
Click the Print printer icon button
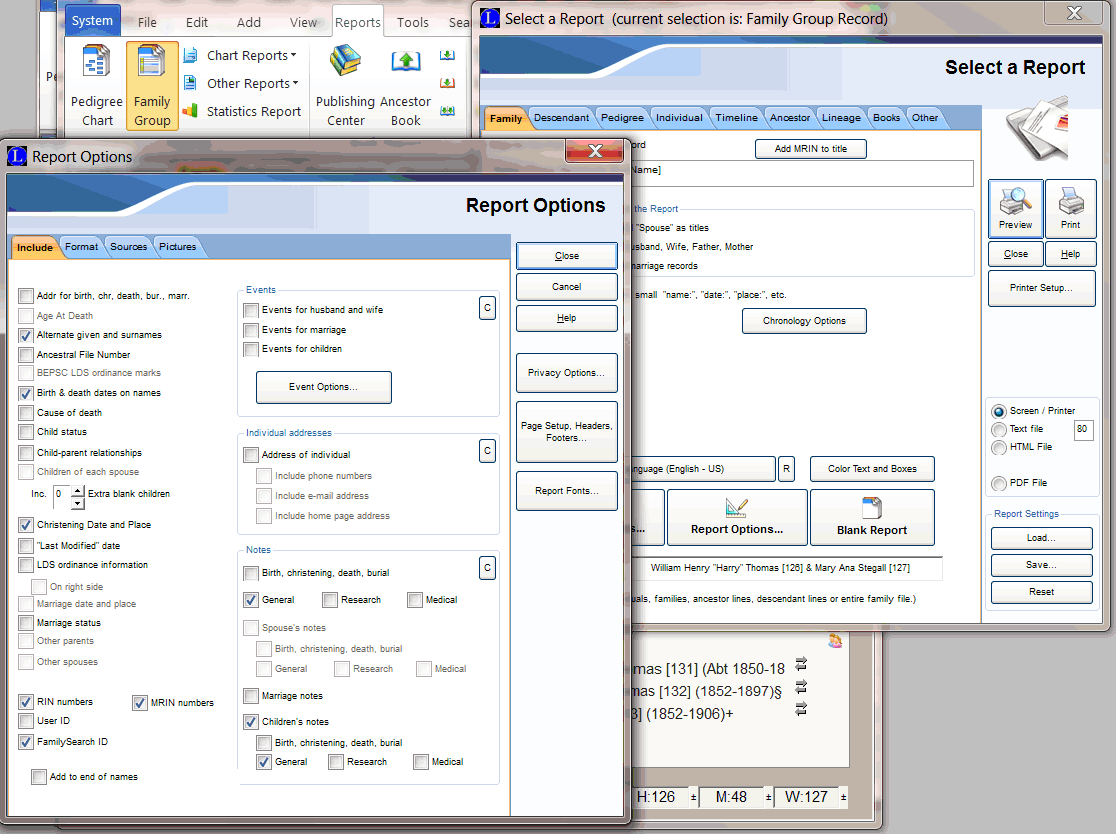point(1070,208)
